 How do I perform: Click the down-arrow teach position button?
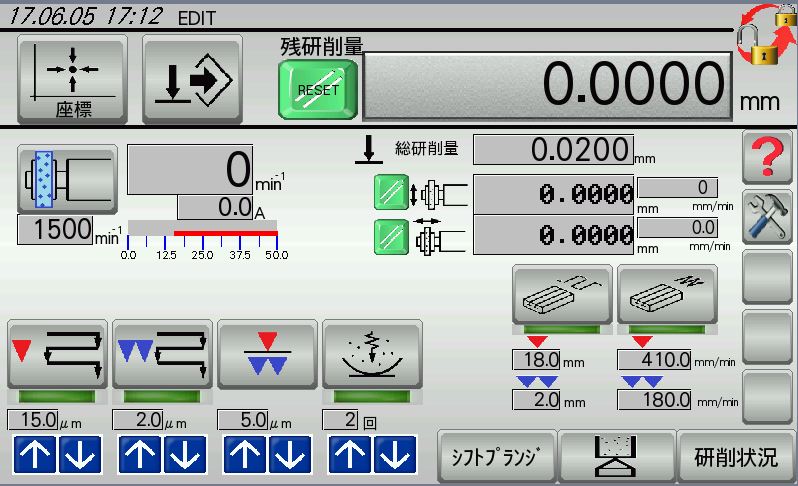192,79
